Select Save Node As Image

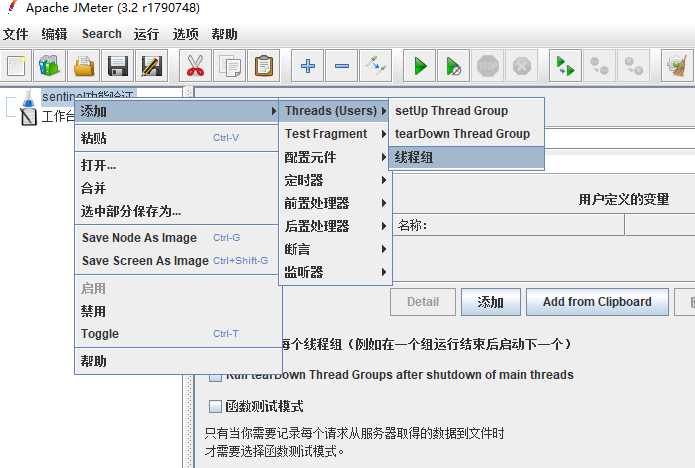[178, 238]
